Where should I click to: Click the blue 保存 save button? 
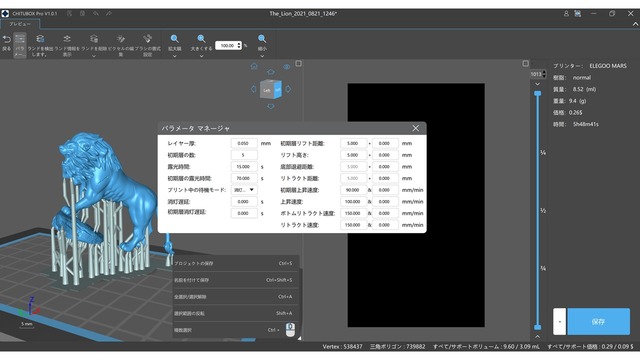pos(598,322)
